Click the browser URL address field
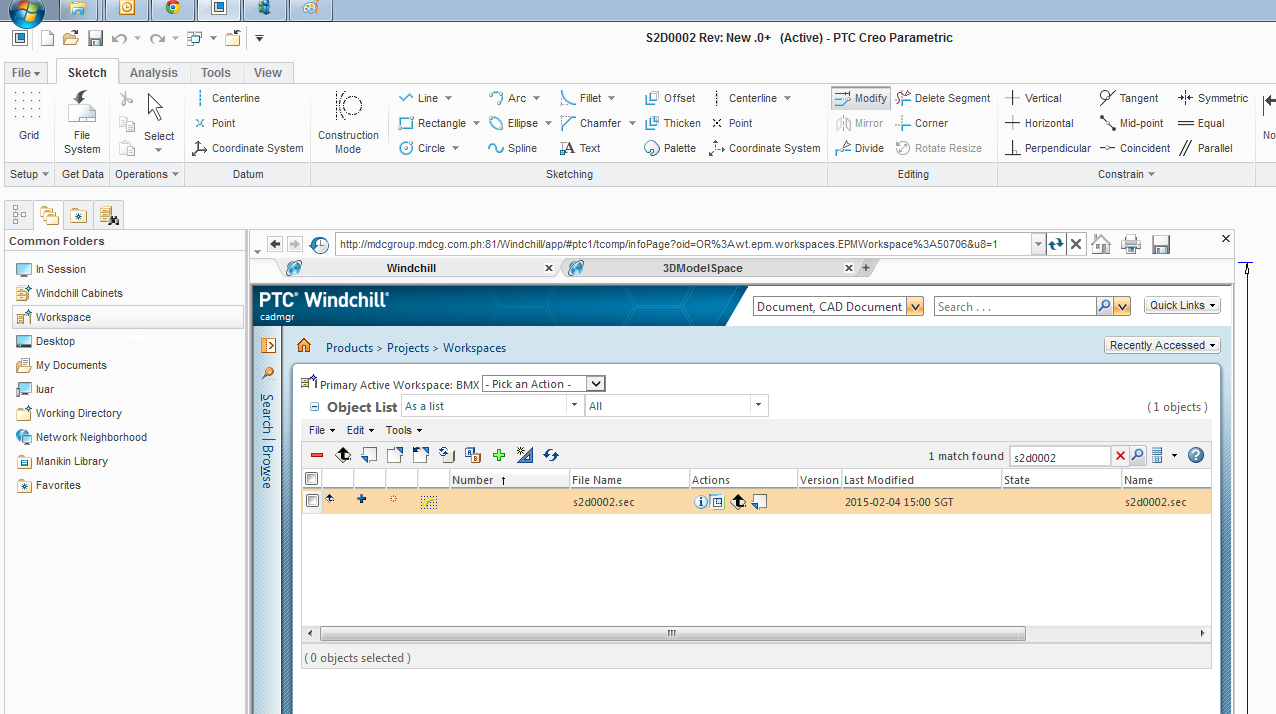 (x=682, y=244)
